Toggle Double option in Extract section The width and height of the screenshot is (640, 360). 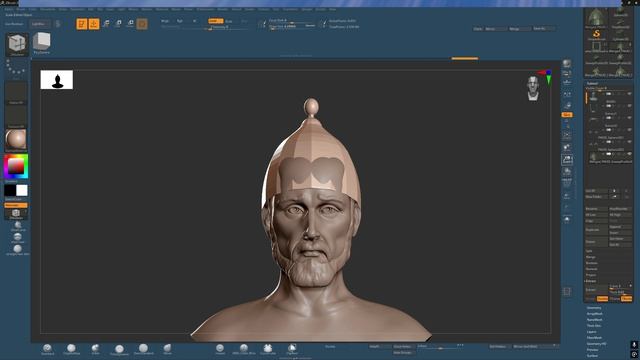(x=602, y=299)
